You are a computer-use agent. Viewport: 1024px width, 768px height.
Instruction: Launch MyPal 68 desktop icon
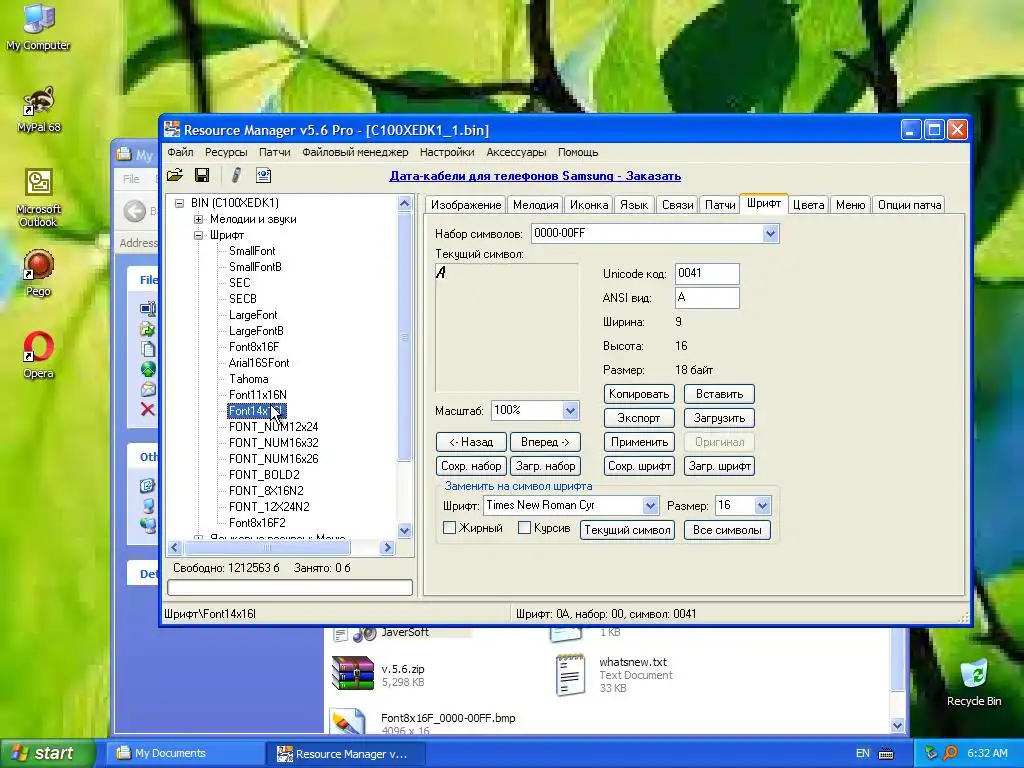click(x=39, y=110)
